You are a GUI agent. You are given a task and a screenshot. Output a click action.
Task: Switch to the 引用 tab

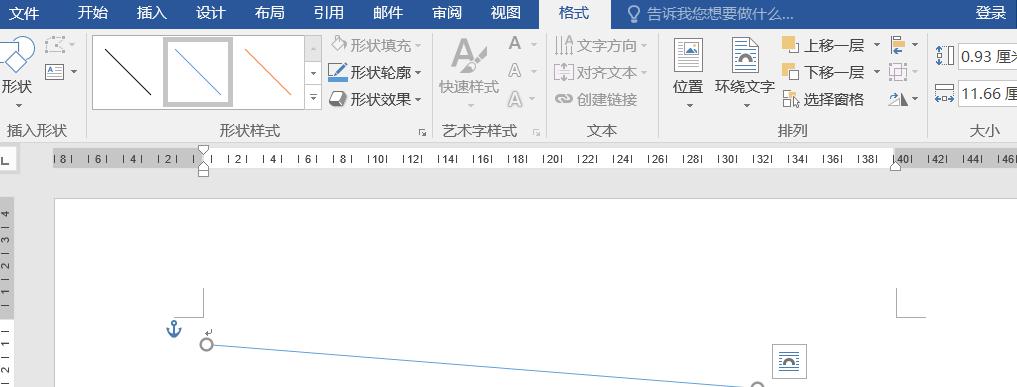(x=329, y=13)
